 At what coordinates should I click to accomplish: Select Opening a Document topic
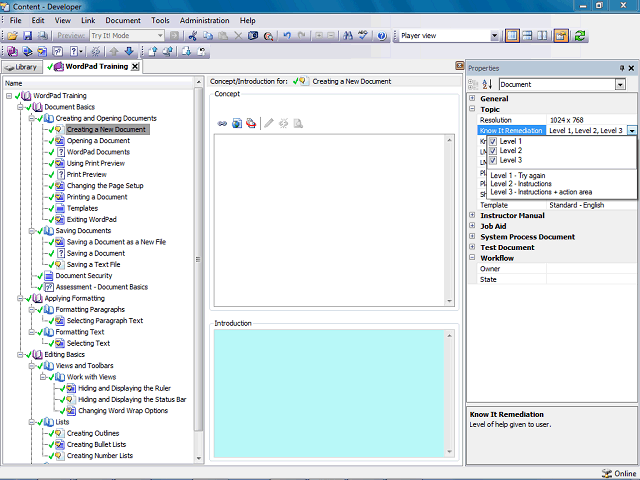point(98,141)
